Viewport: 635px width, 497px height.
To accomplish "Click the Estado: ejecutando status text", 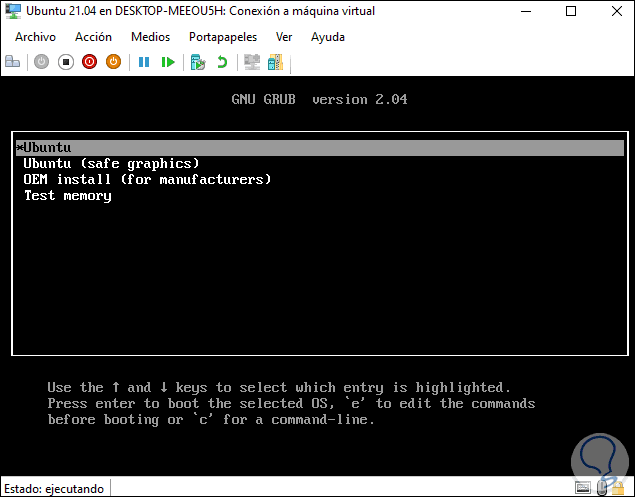I will click(x=54, y=488).
